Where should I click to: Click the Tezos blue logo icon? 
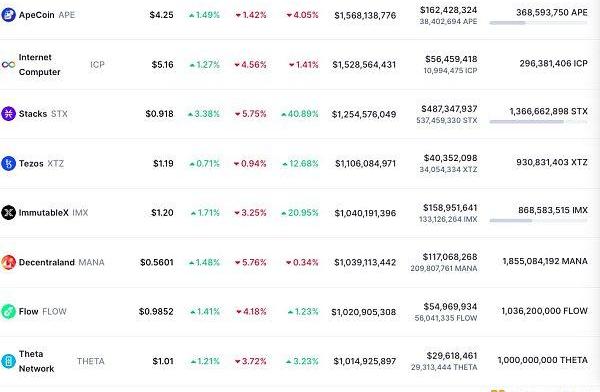point(8,163)
